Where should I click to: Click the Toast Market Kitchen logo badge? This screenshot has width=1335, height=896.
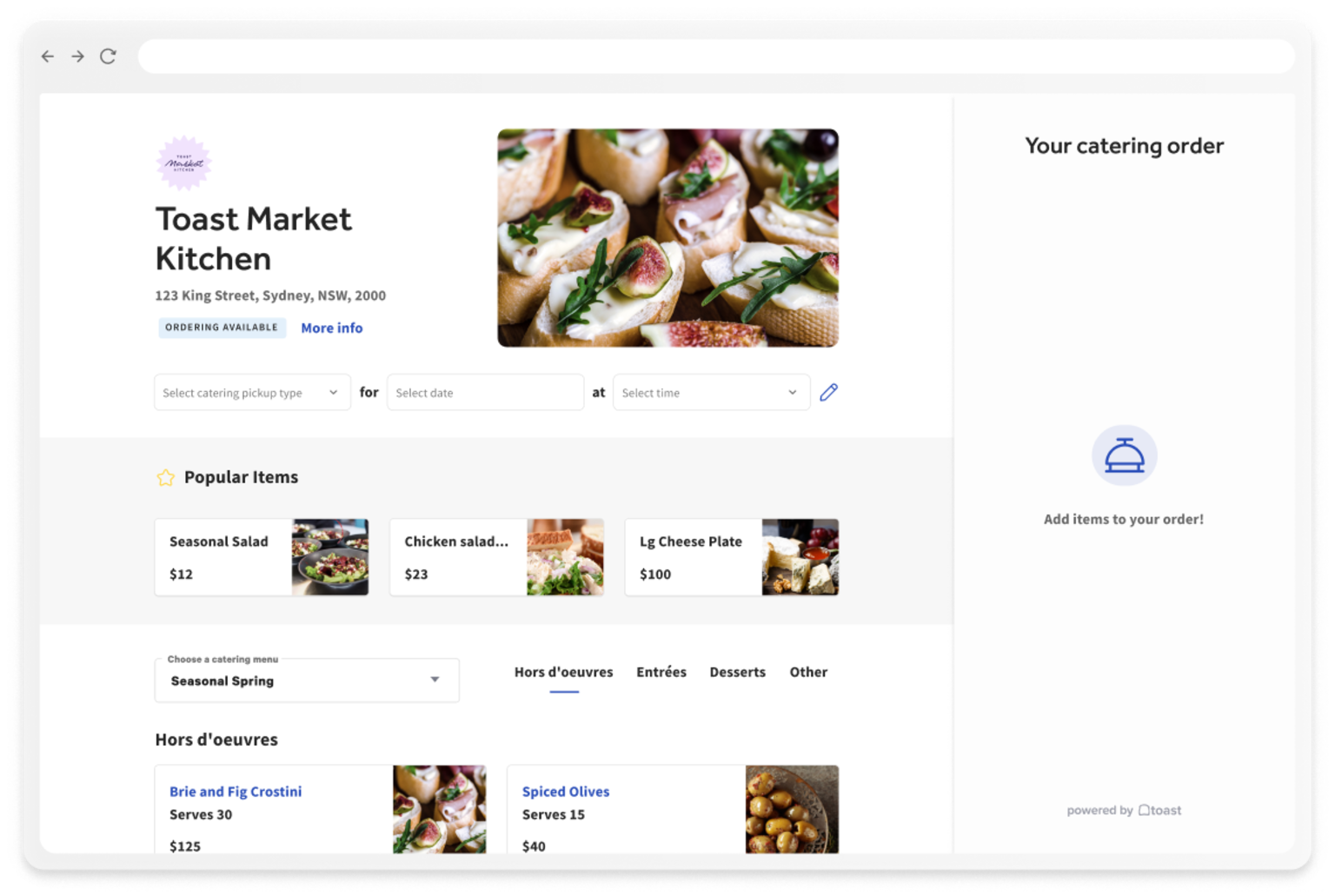(183, 163)
